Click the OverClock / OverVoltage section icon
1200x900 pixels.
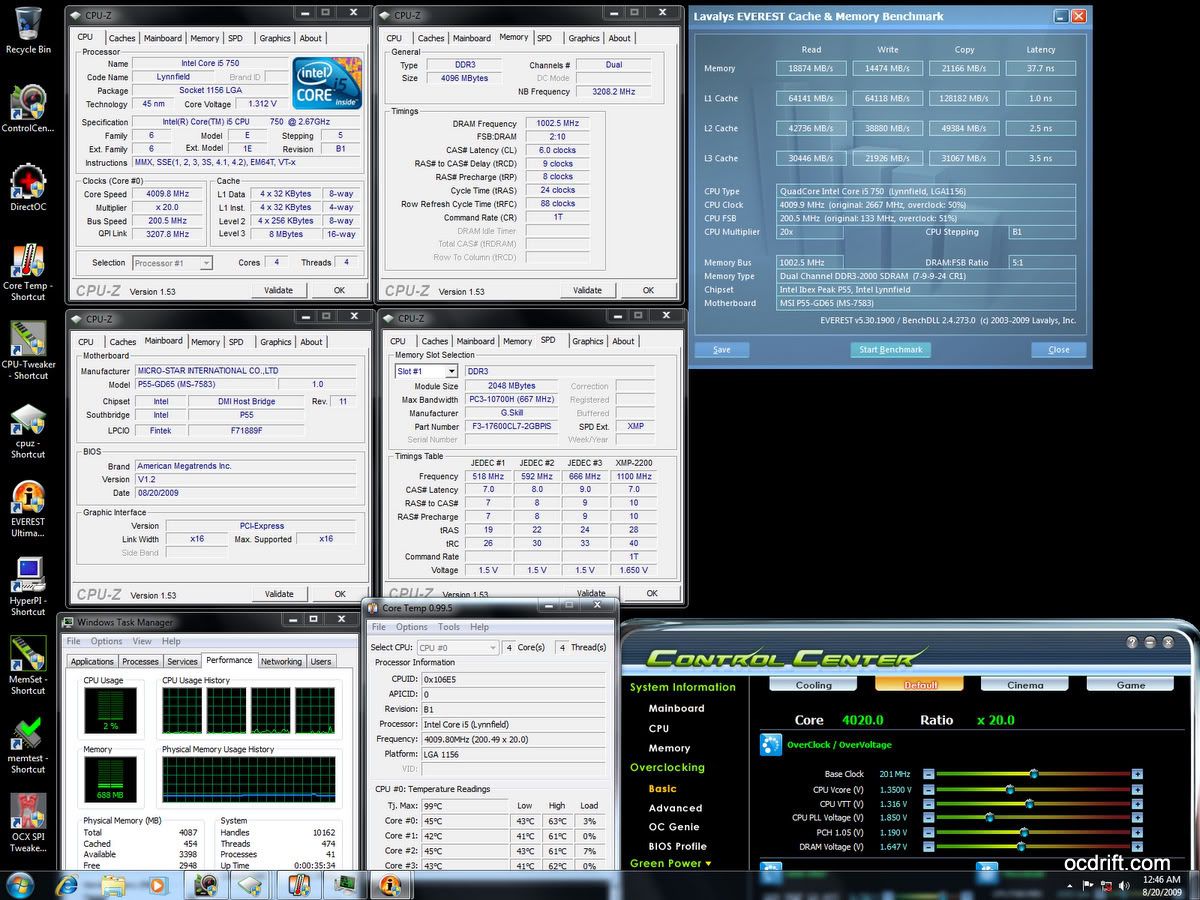point(770,744)
